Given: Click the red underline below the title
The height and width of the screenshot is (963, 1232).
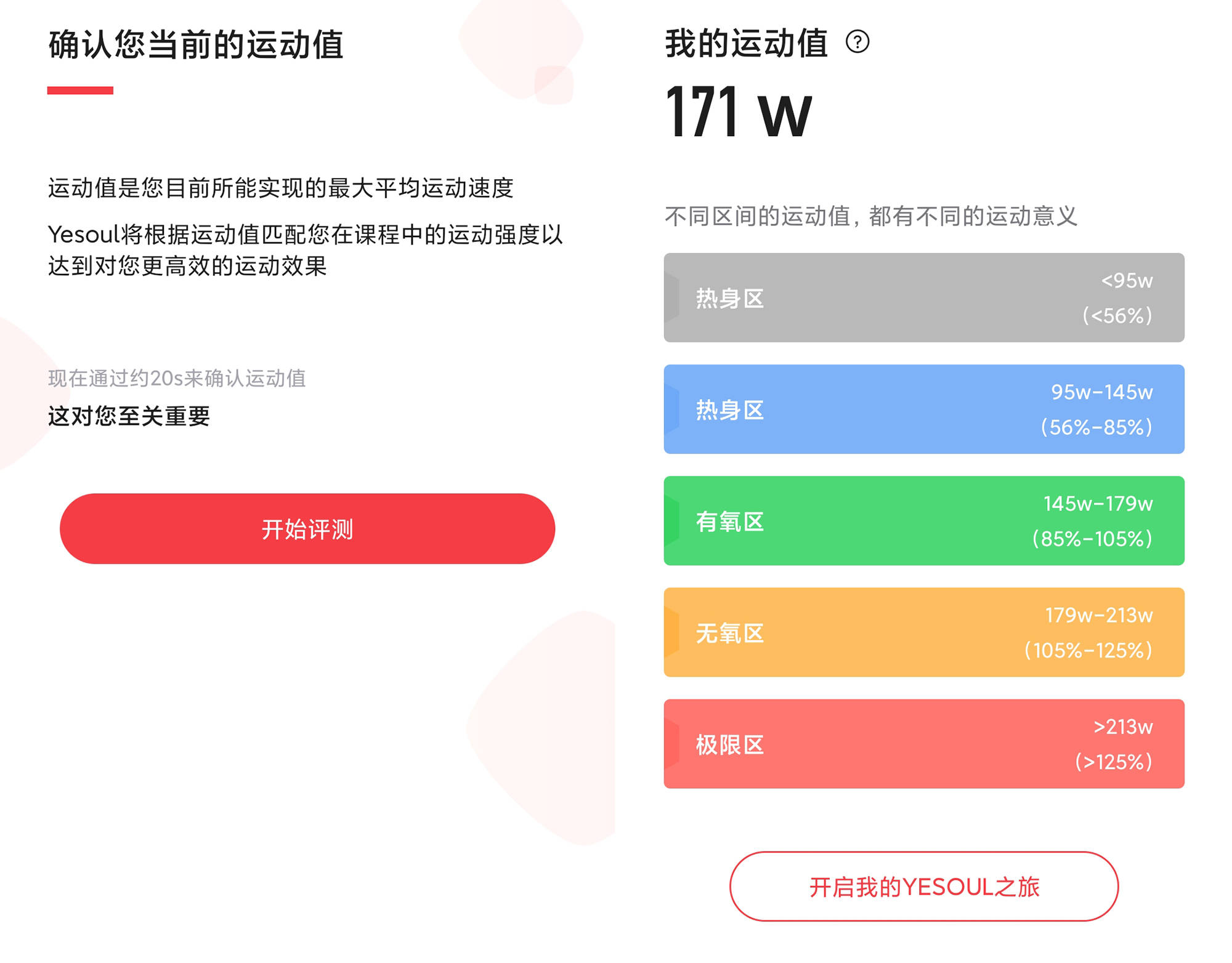Looking at the screenshot, I should point(80,91).
